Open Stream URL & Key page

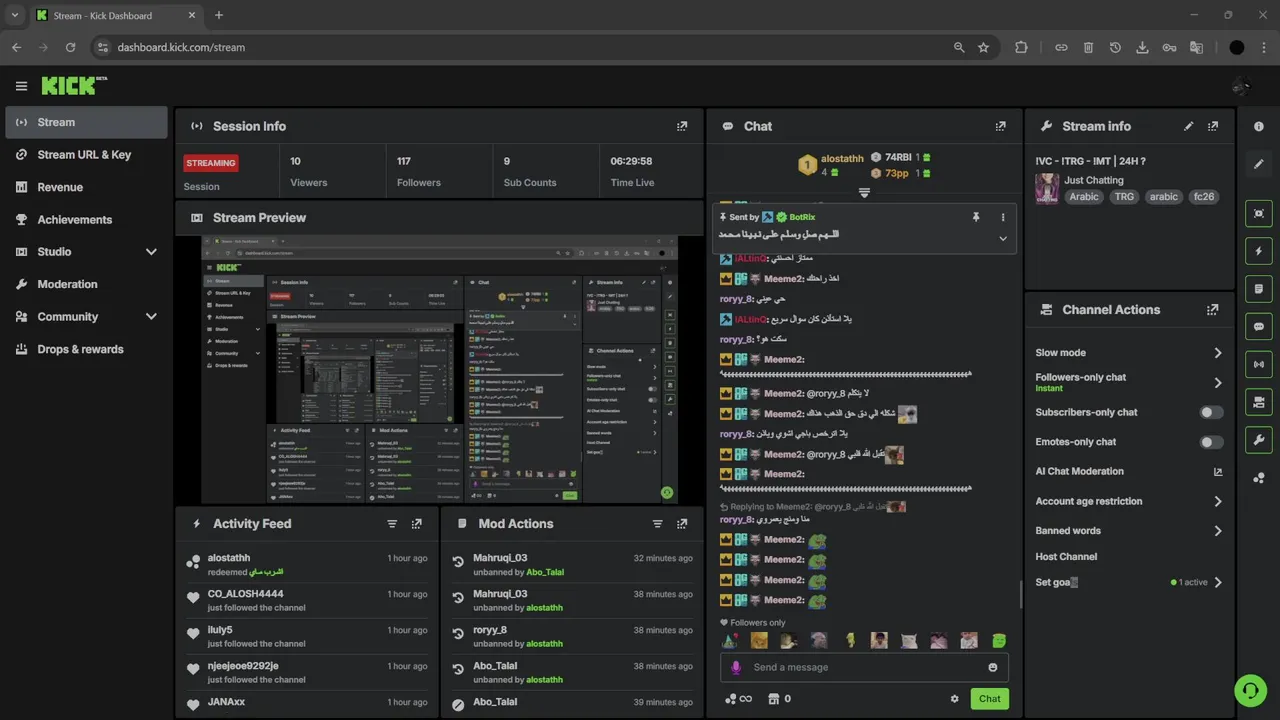point(84,155)
